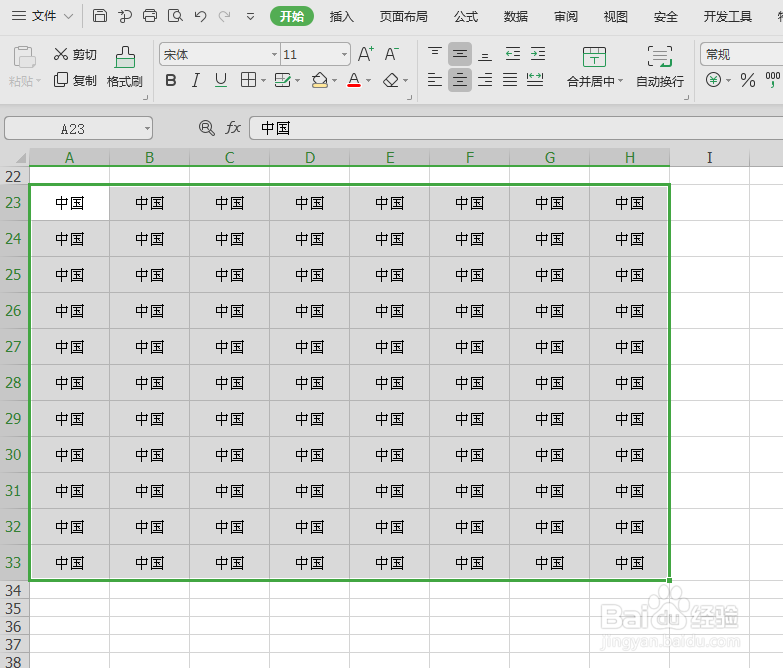The height and width of the screenshot is (668, 783).
Task: Open the font size dropdown
Action: pos(345,54)
